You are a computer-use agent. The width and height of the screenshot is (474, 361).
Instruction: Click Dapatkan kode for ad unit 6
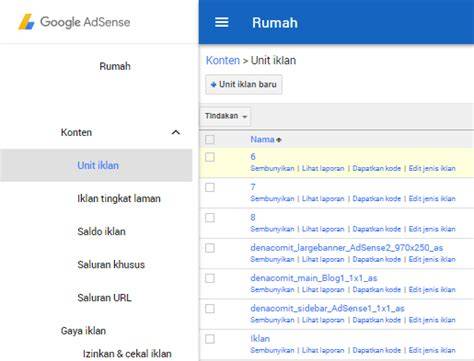[377, 168]
